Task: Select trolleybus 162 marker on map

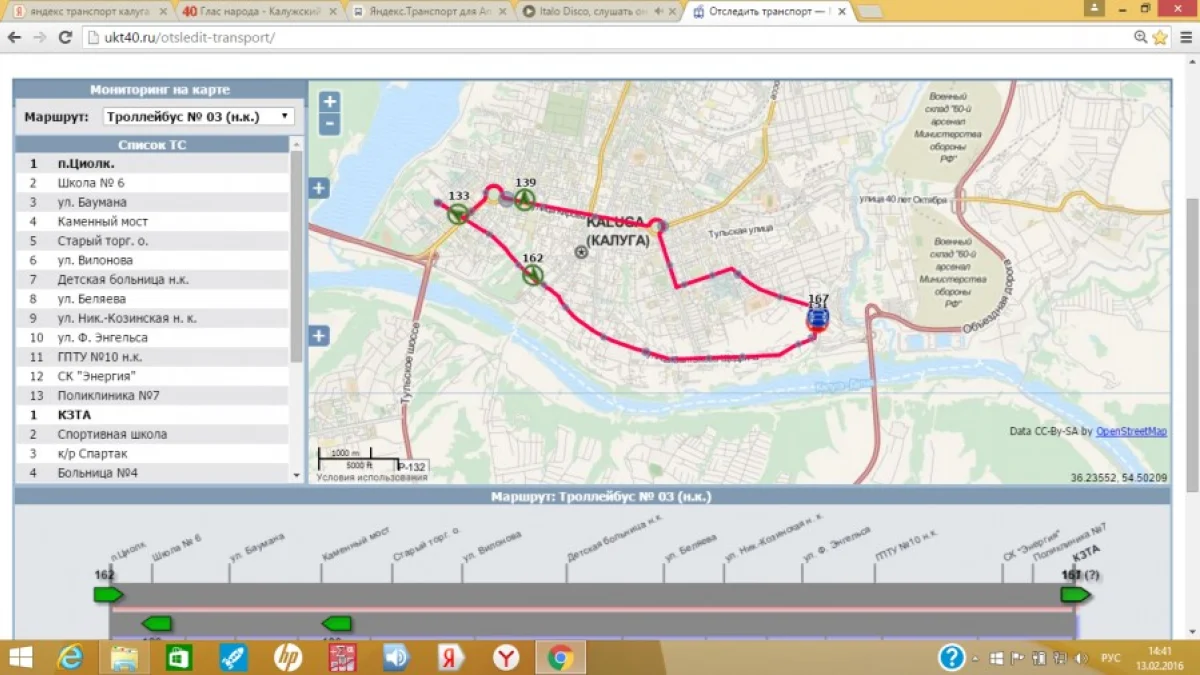Action: [x=533, y=274]
